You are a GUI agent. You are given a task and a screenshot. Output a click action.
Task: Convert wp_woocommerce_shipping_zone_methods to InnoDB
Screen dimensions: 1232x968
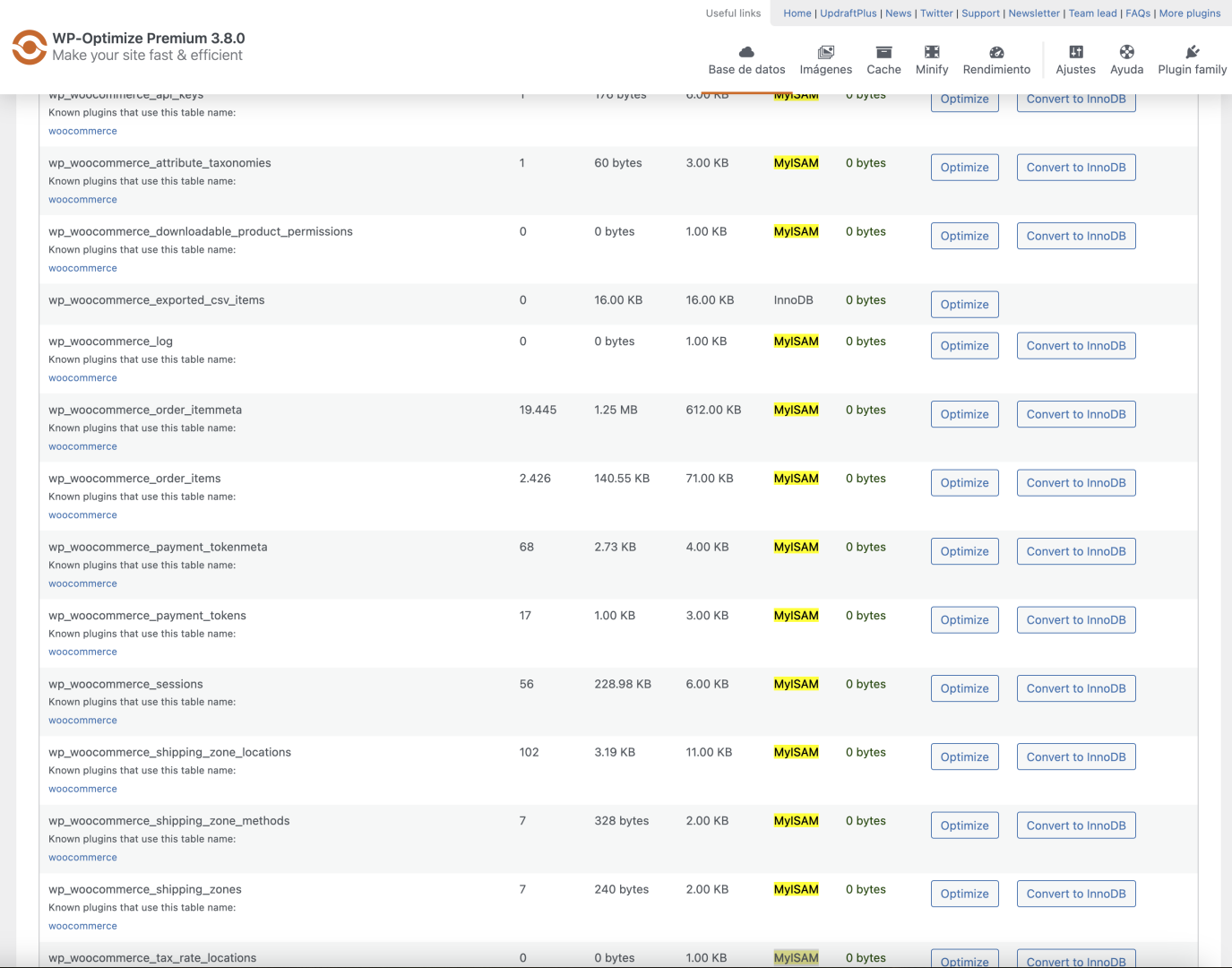tap(1076, 825)
